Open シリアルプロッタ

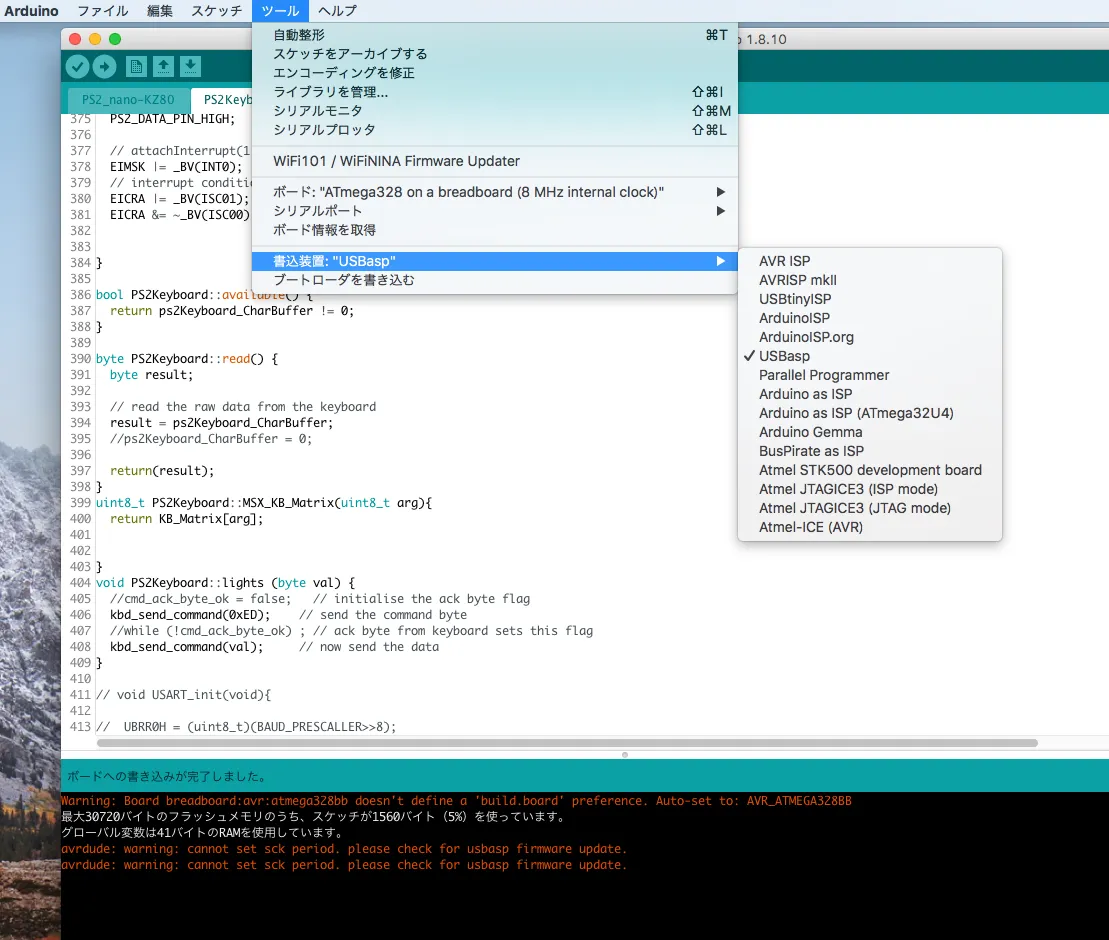[x=494, y=130]
